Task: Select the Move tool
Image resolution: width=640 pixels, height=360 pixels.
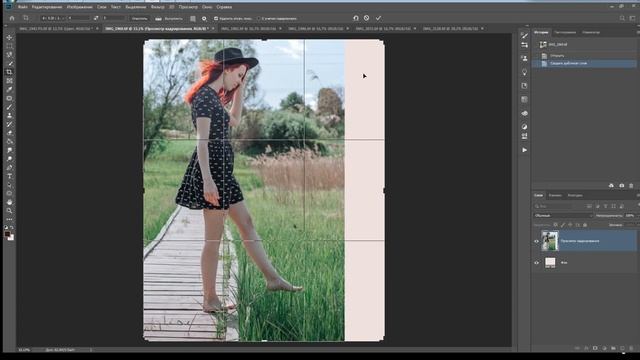Action: (x=9, y=38)
